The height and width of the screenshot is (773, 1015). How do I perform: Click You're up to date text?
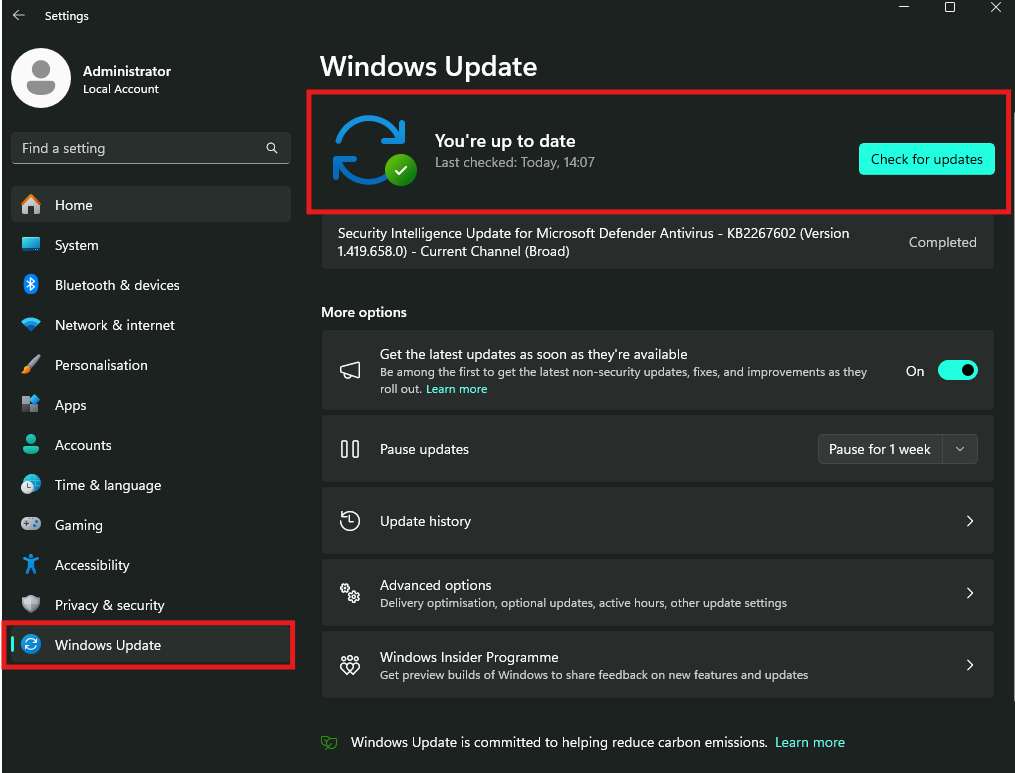[505, 141]
